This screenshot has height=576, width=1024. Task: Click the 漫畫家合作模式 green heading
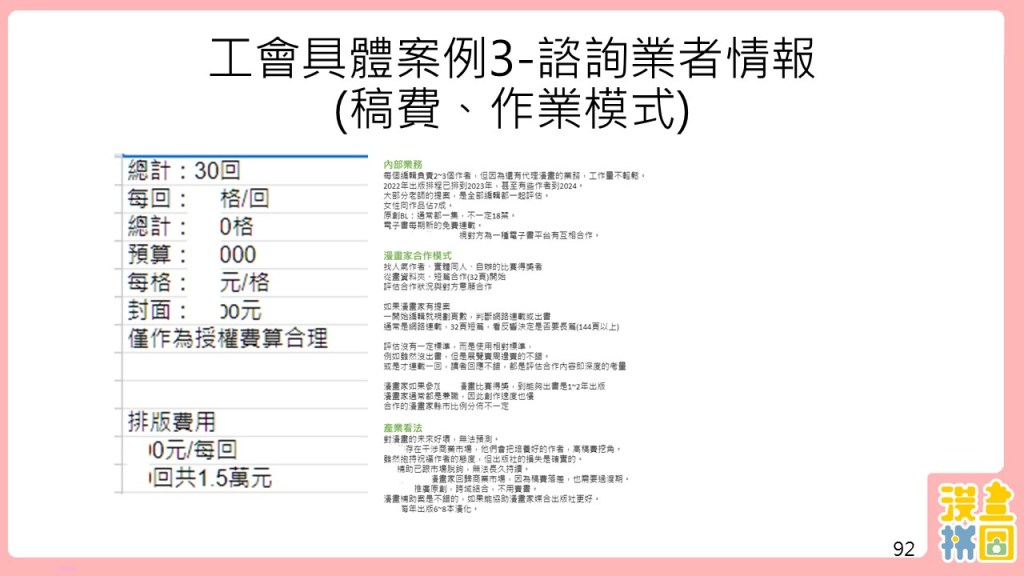coord(417,256)
